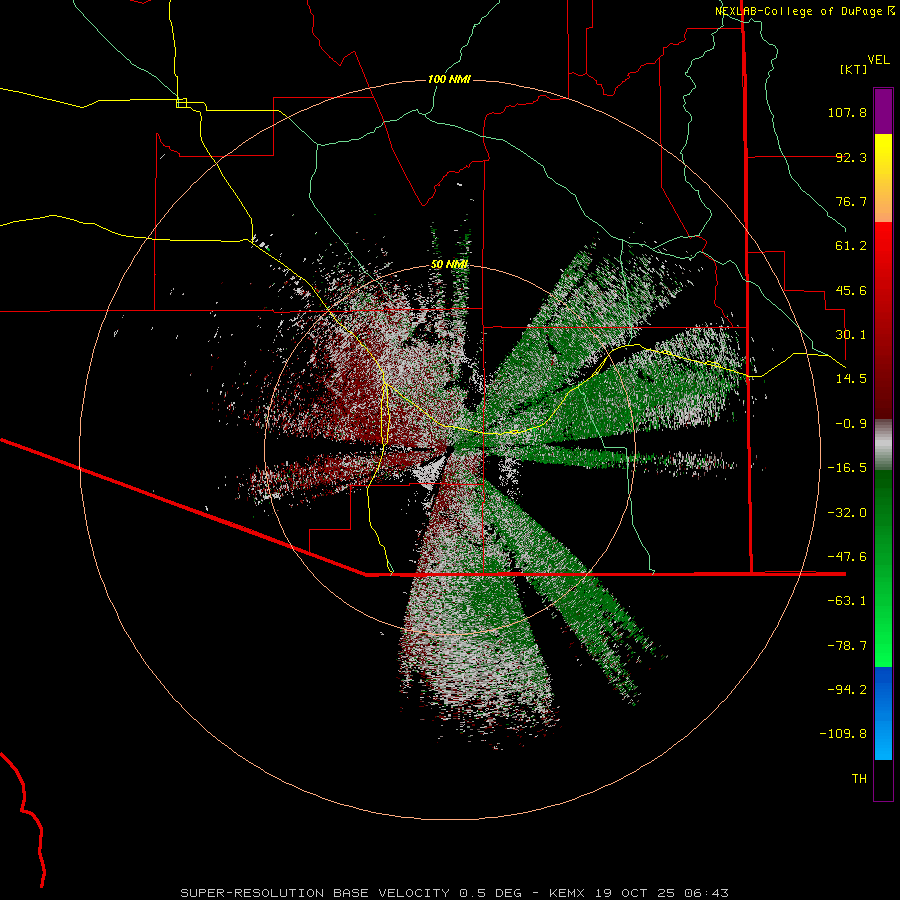Click the -0.9 legend value
Image resolution: width=900 pixels, height=900 pixels.
coord(851,424)
